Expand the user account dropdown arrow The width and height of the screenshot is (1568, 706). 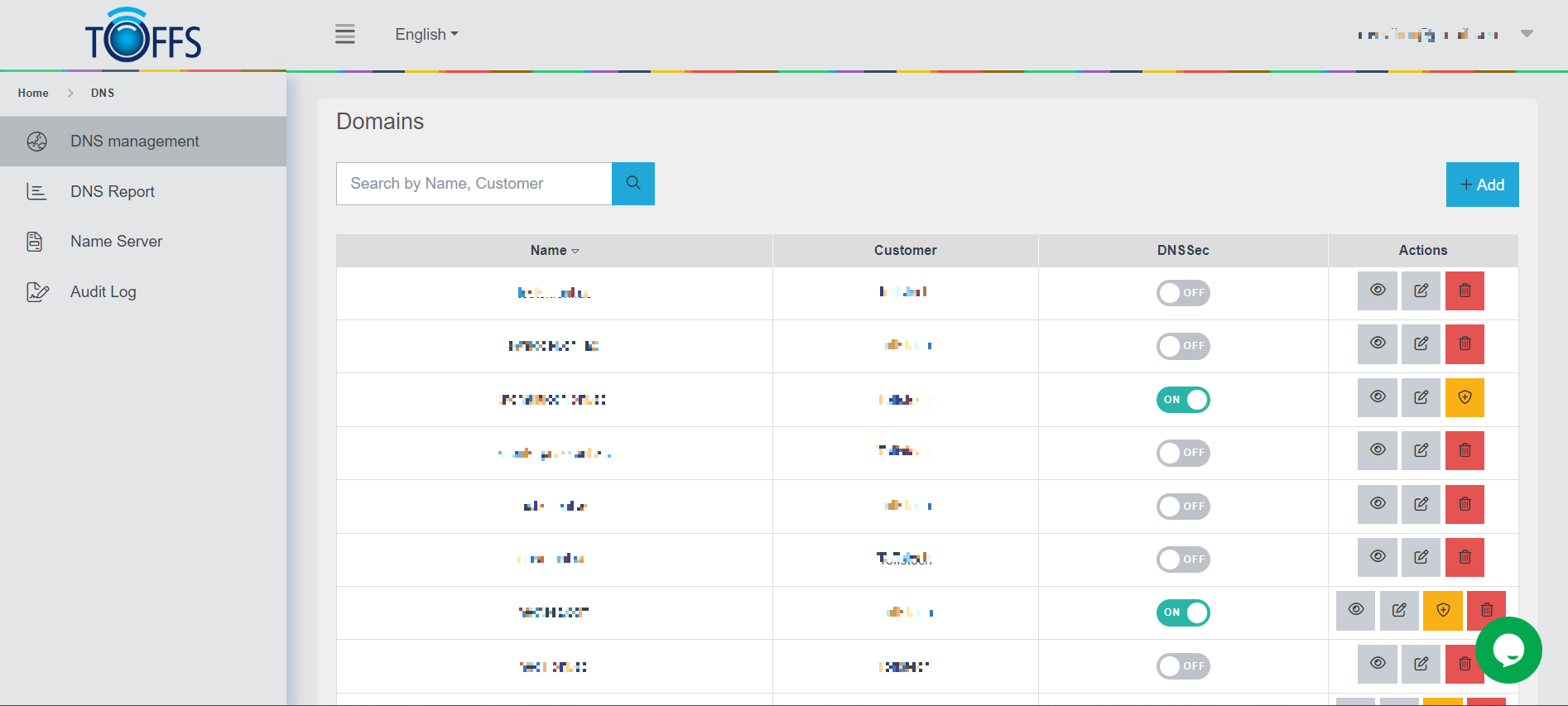1527,34
